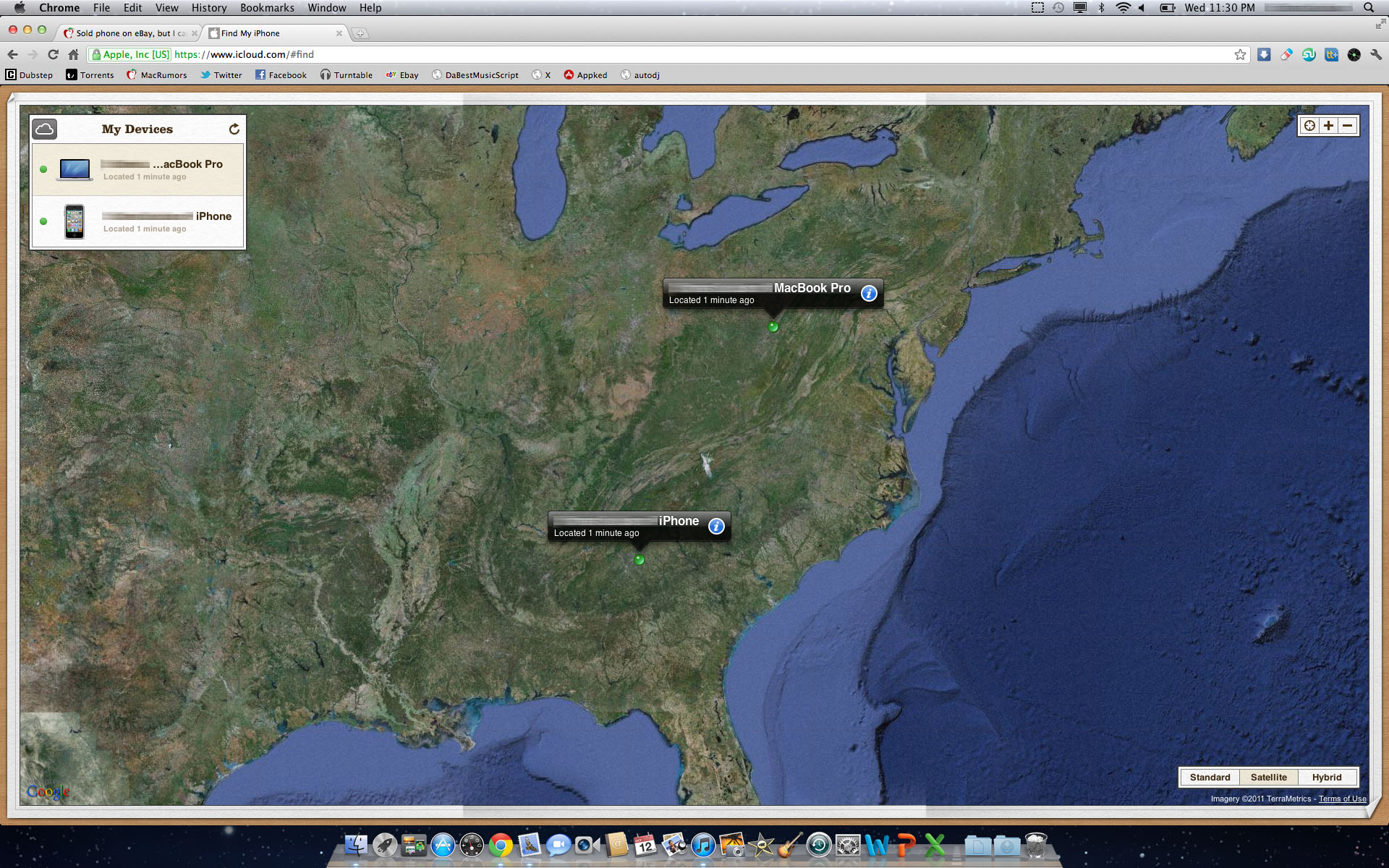Open GarageBand from the Dock

pyautogui.click(x=790, y=844)
